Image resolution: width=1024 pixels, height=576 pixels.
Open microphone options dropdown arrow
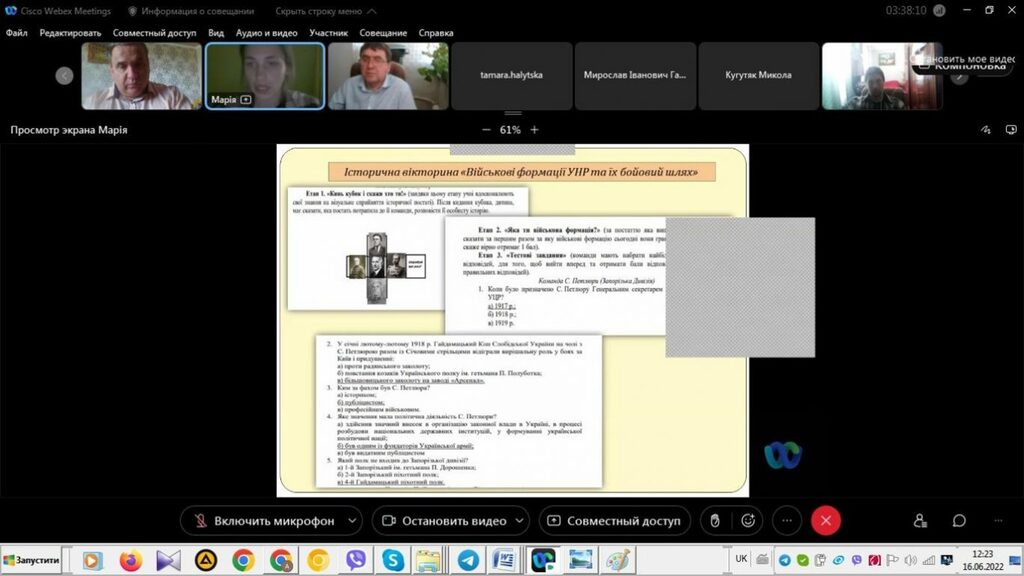point(351,521)
